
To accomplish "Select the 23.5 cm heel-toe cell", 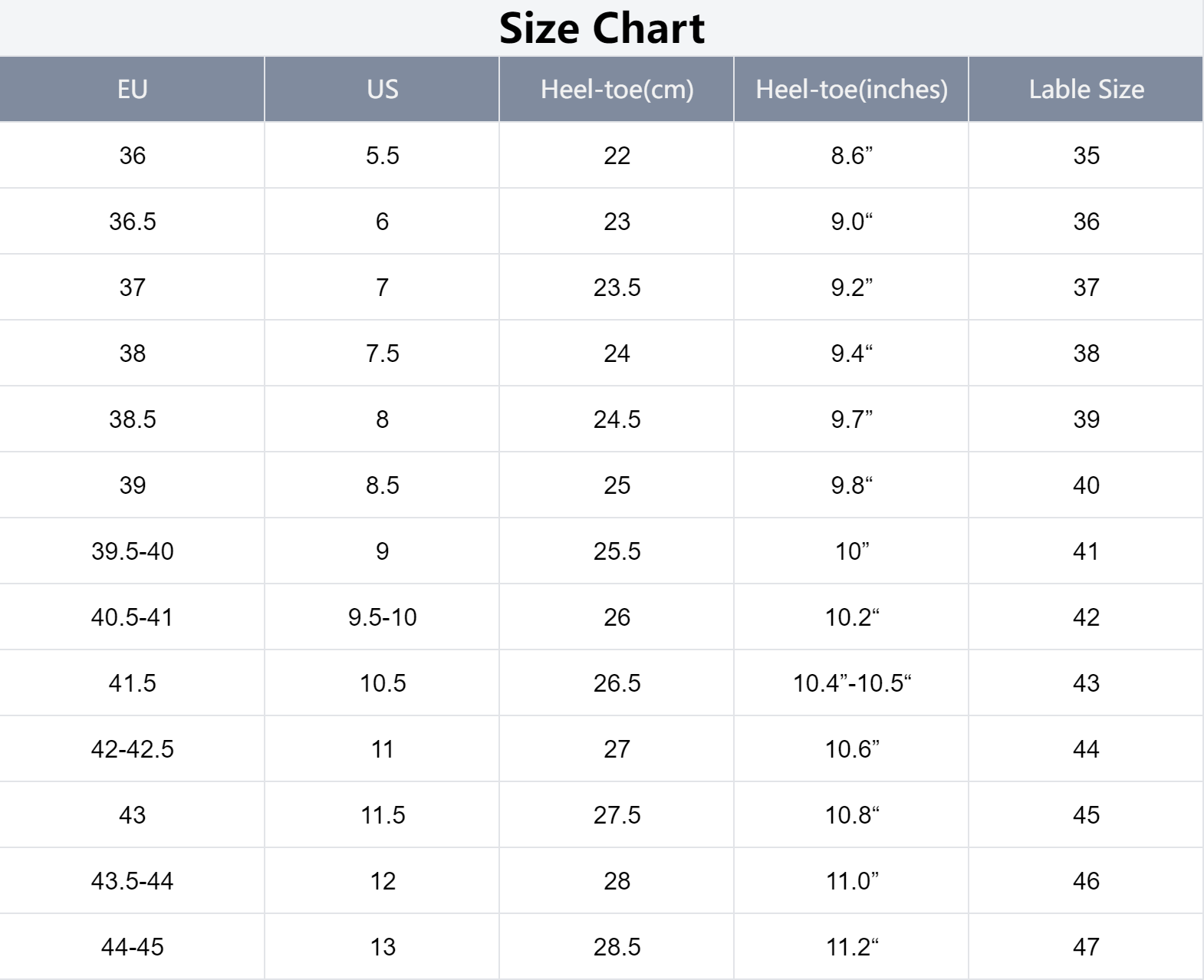I will tap(617, 288).
